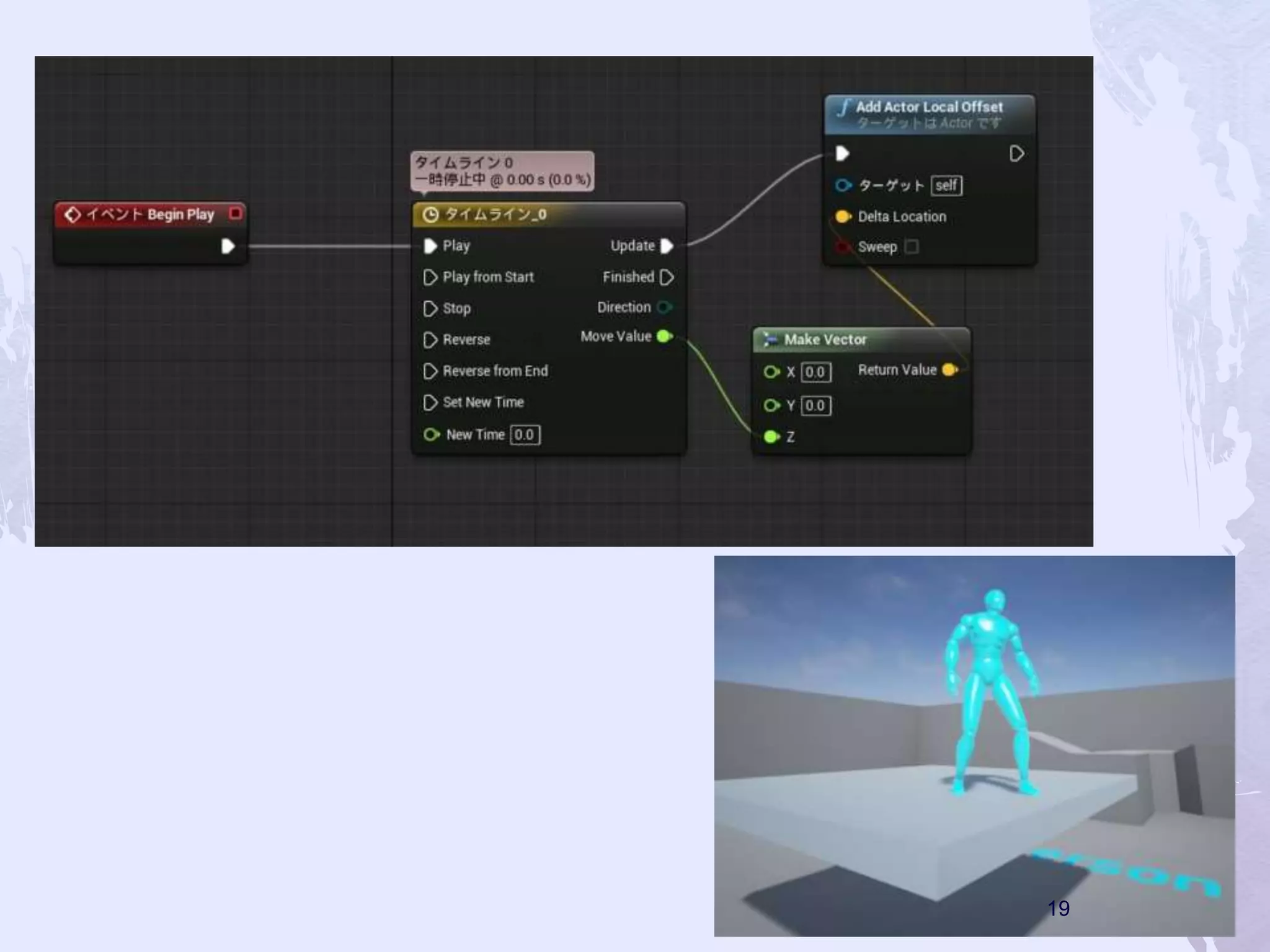1270x952 pixels.
Task: Click the Reverse execution pin
Action: coord(430,340)
